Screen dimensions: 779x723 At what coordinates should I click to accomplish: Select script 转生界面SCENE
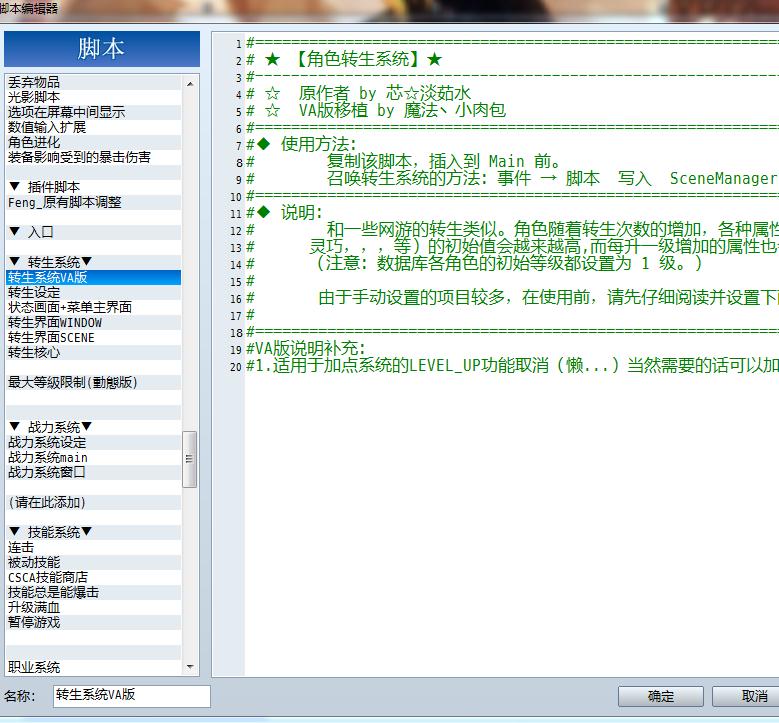(93, 337)
